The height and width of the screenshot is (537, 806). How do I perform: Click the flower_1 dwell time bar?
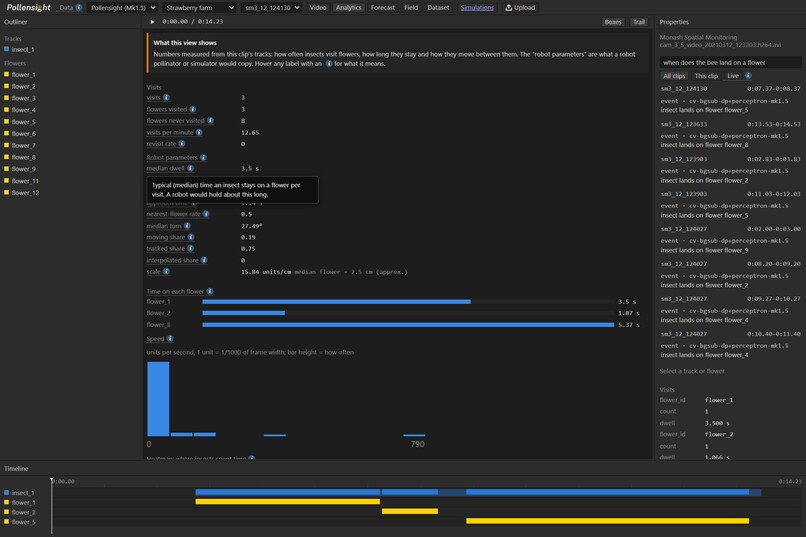point(336,302)
